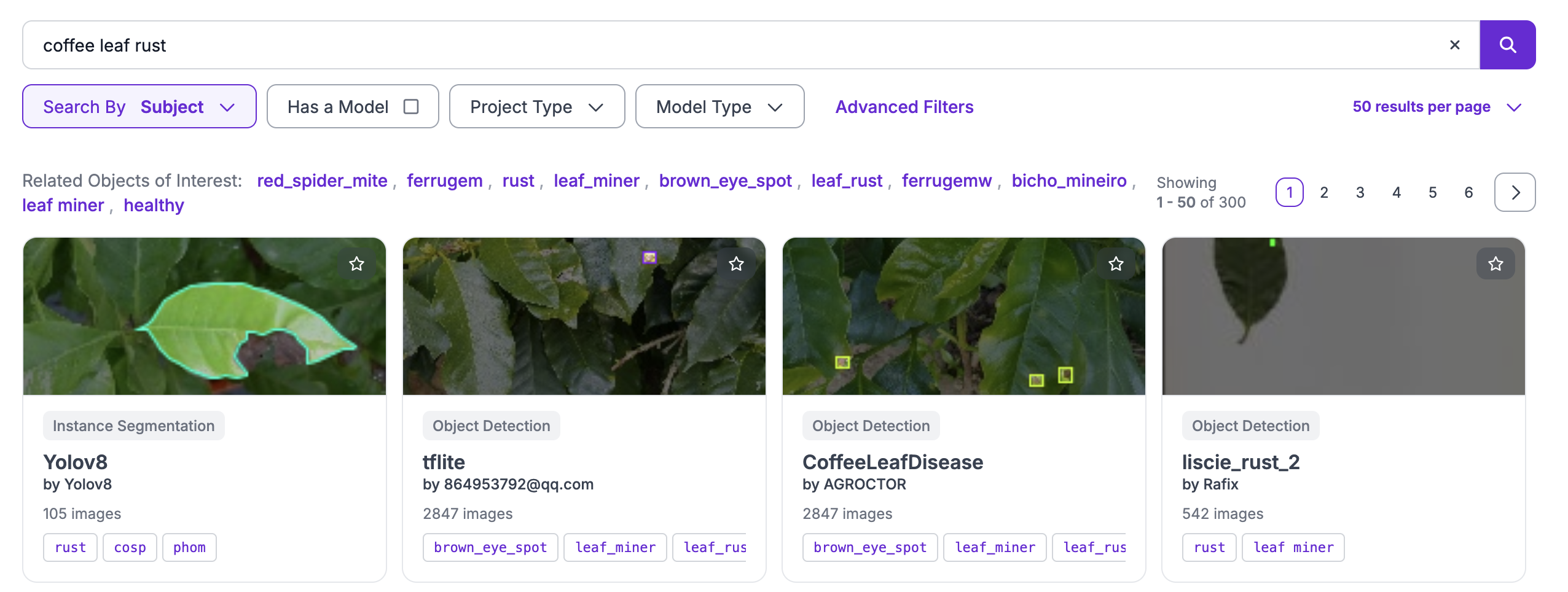Go to results page 3
The height and width of the screenshot is (592, 1568).
coord(1360,192)
